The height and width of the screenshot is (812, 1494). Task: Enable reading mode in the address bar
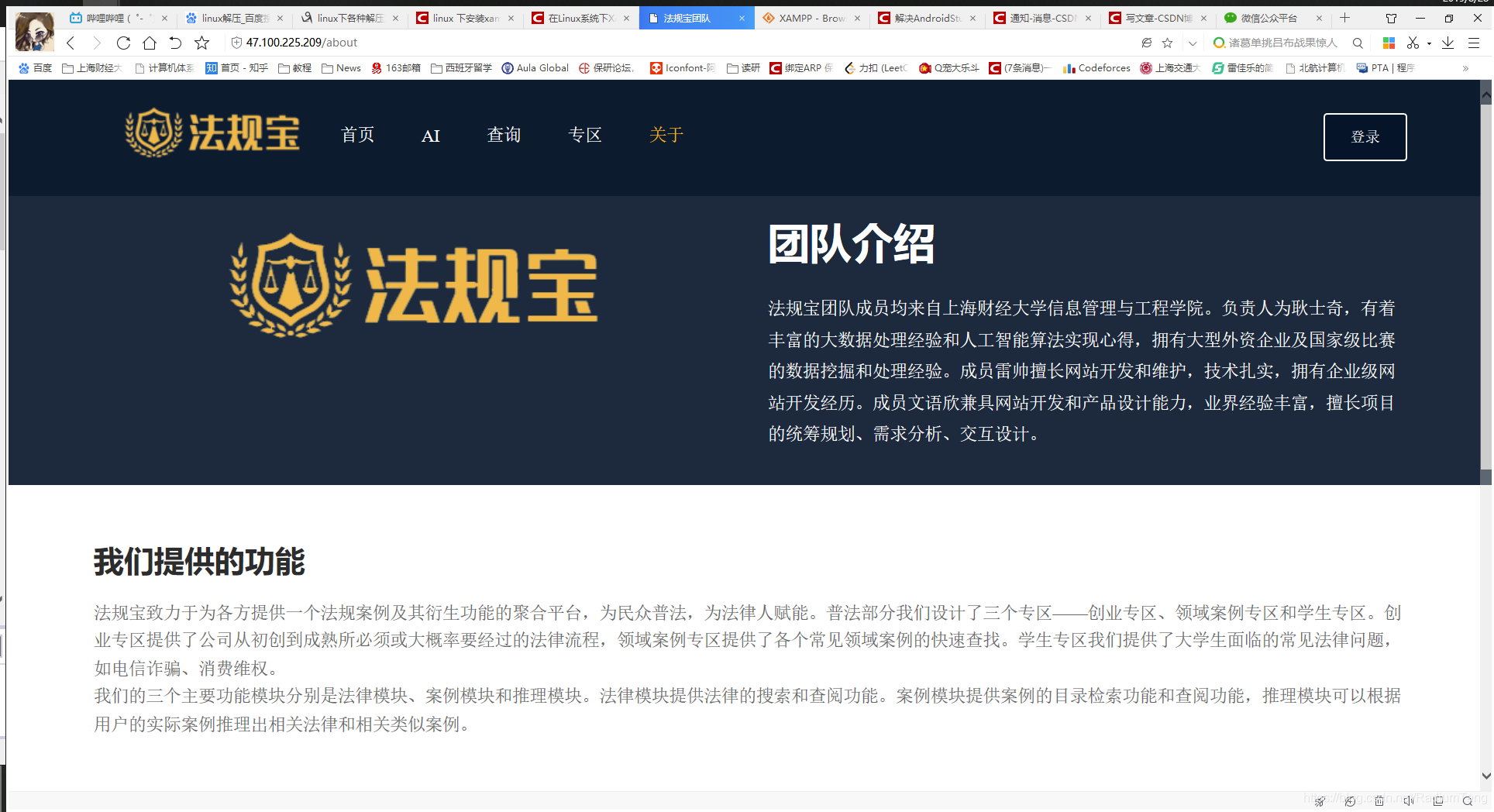pos(1146,43)
